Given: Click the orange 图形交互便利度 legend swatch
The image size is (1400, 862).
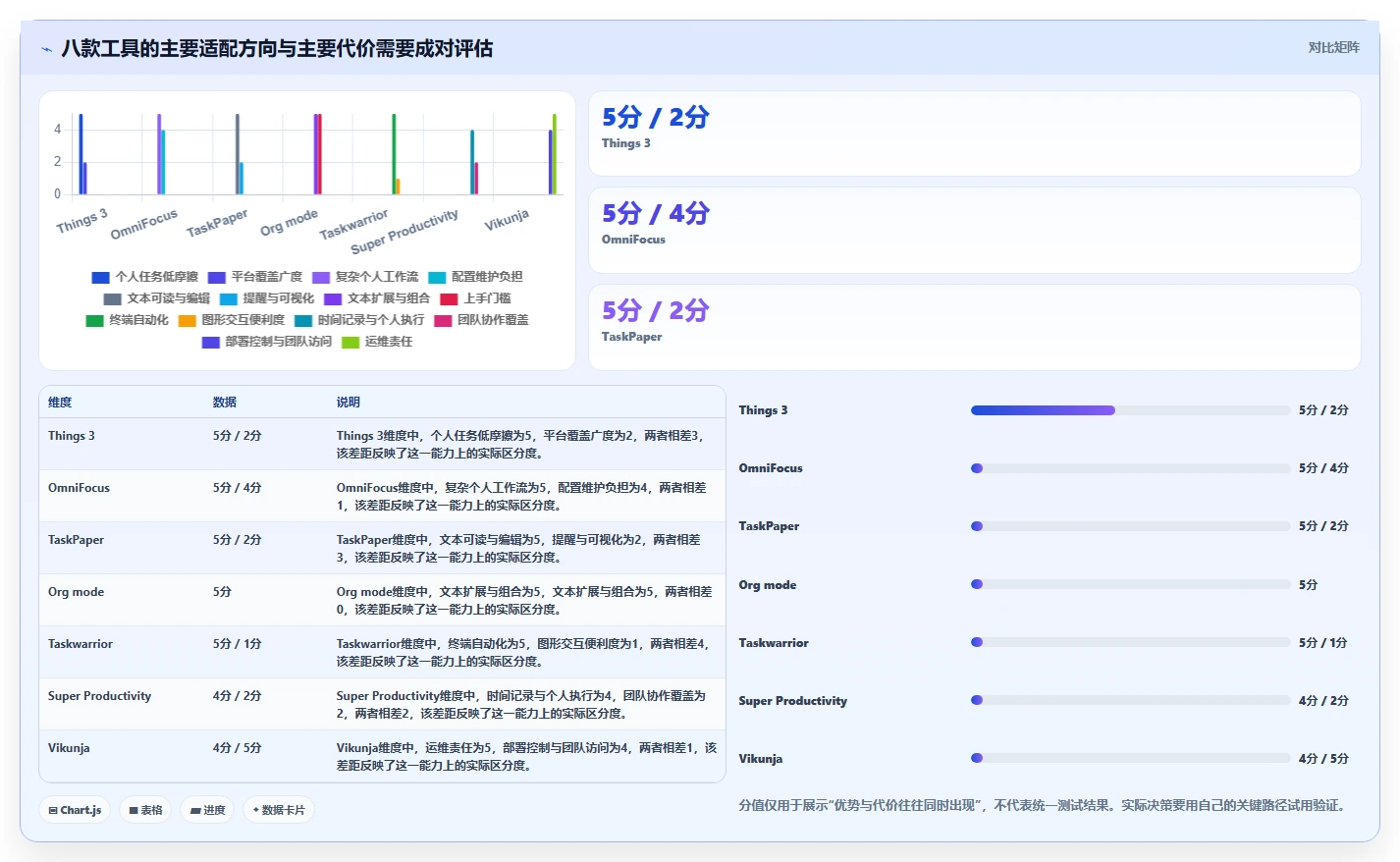Looking at the screenshot, I should [188, 320].
